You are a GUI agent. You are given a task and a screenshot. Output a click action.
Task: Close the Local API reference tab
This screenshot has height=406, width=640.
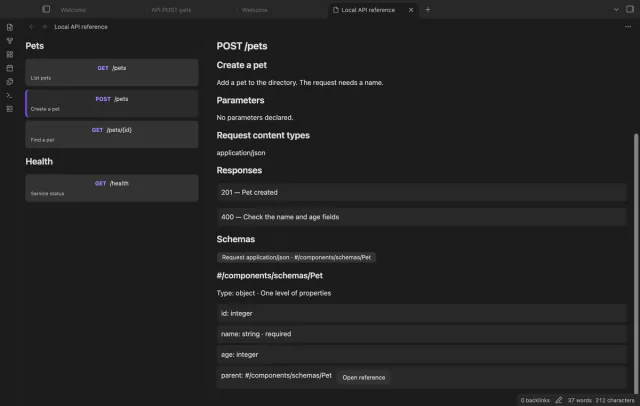411,10
